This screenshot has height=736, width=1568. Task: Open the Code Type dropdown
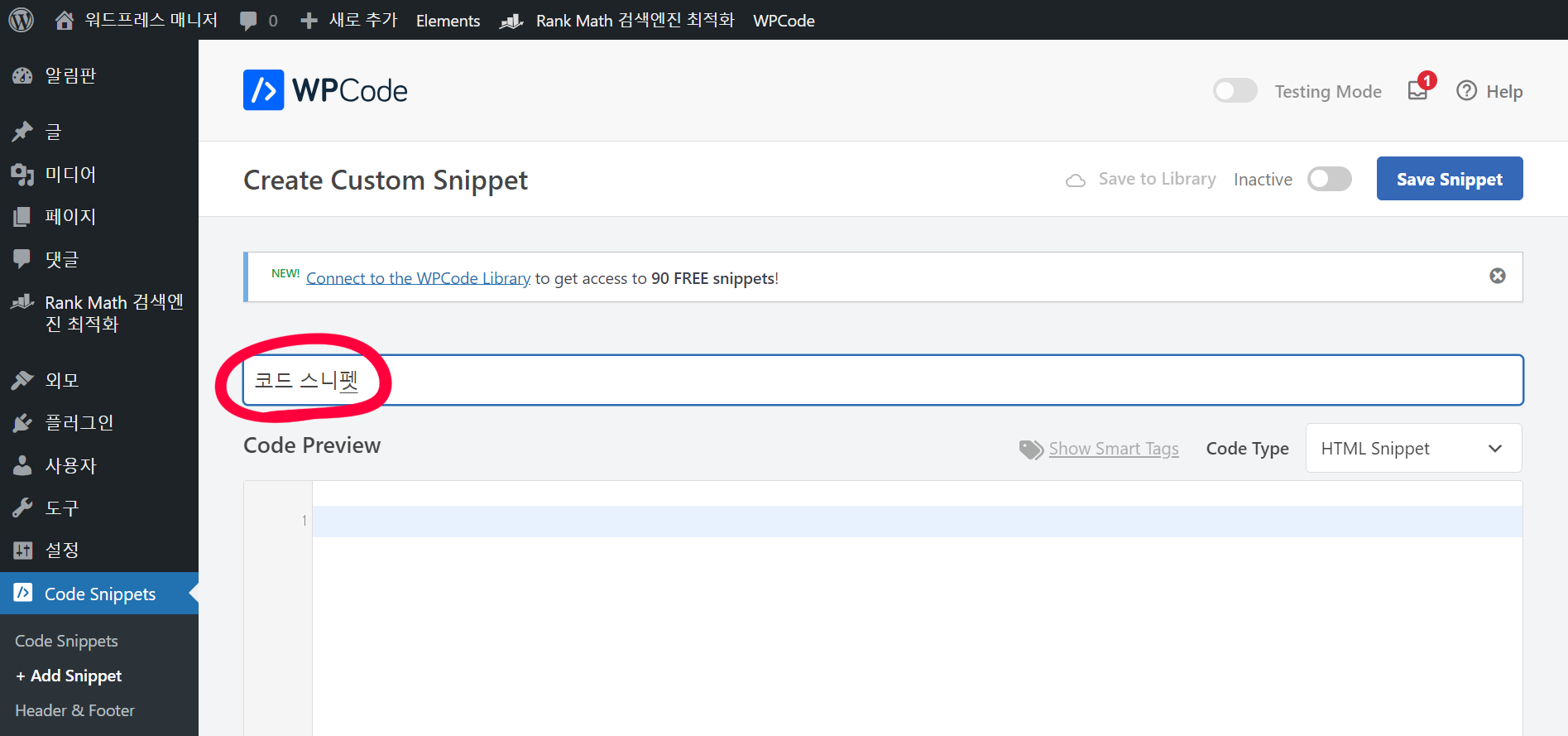click(x=1414, y=448)
